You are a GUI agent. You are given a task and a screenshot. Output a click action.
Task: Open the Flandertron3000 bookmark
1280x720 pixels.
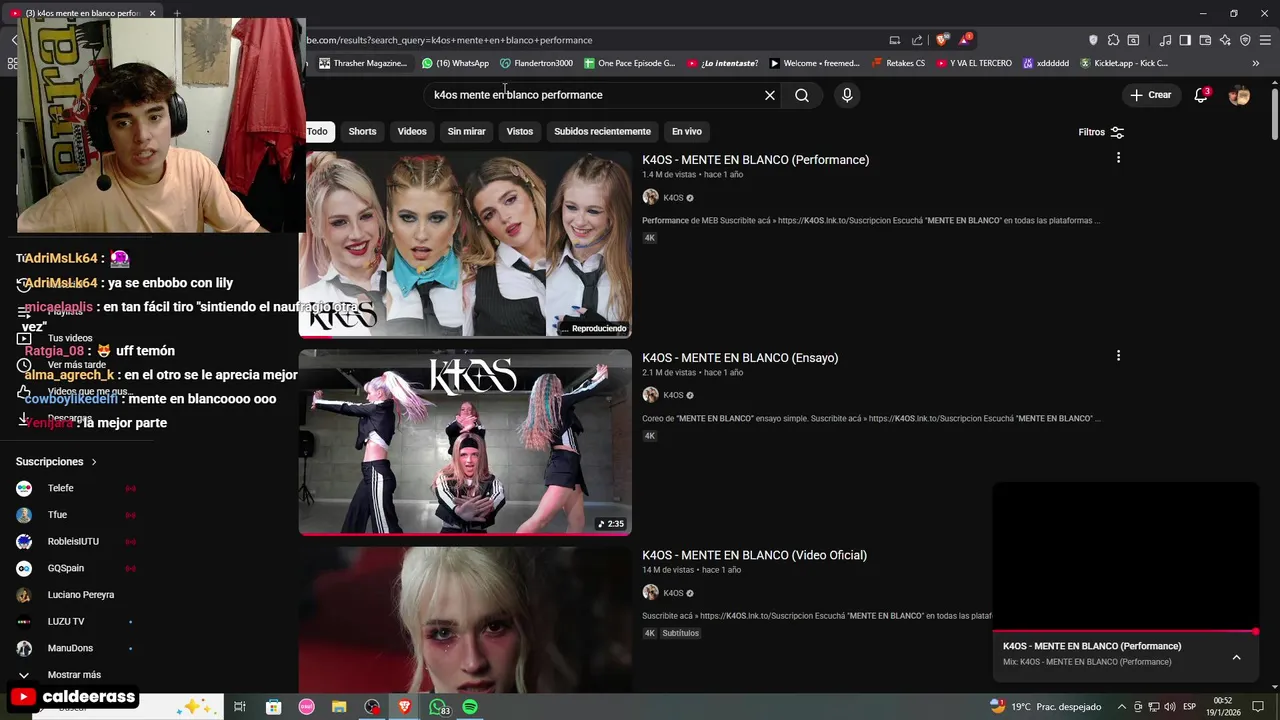click(x=537, y=63)
